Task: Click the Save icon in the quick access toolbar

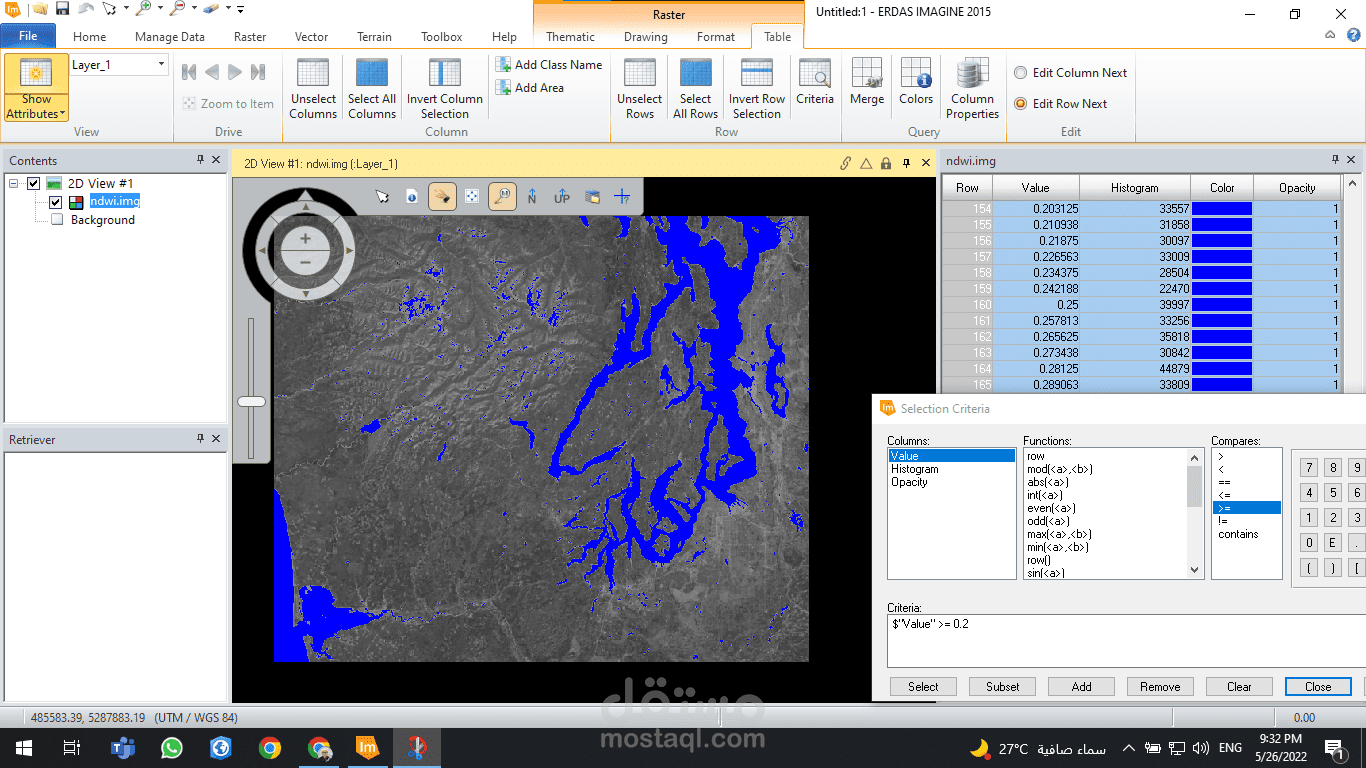Action: (x=63, y=9)
